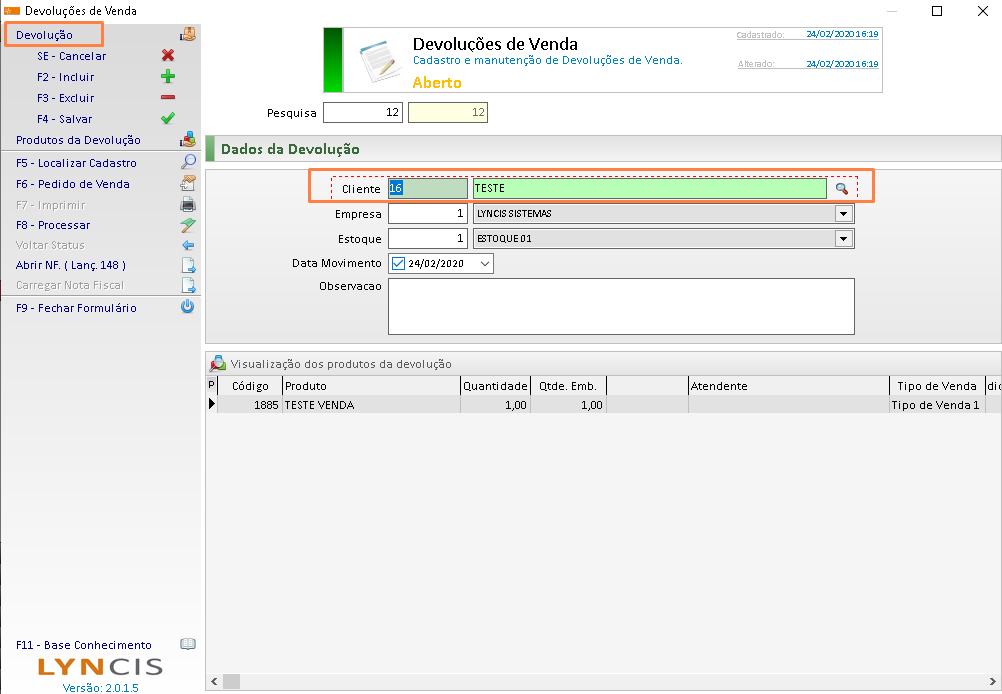This screenshot has height=694, width=1002.
Task: Open Produtos da Devolução section
Action: pos(78,140)
